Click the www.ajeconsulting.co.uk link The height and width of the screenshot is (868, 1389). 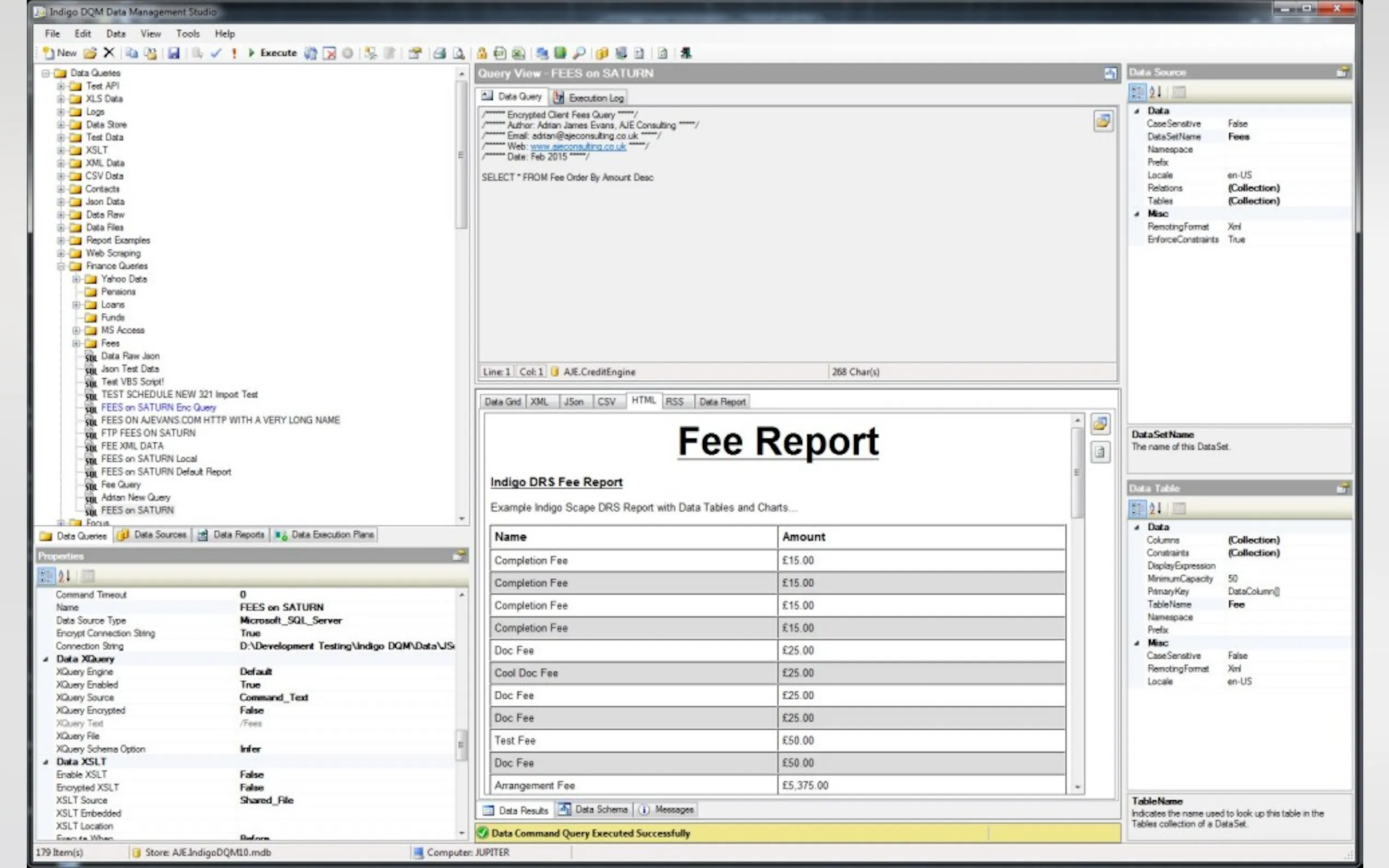[x=577, y=146]
